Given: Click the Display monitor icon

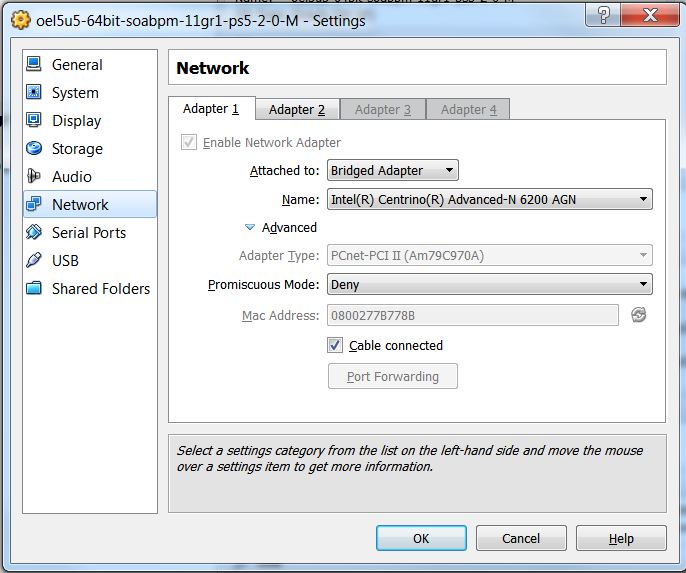Looking at the screenshot, I should point(34,120).
